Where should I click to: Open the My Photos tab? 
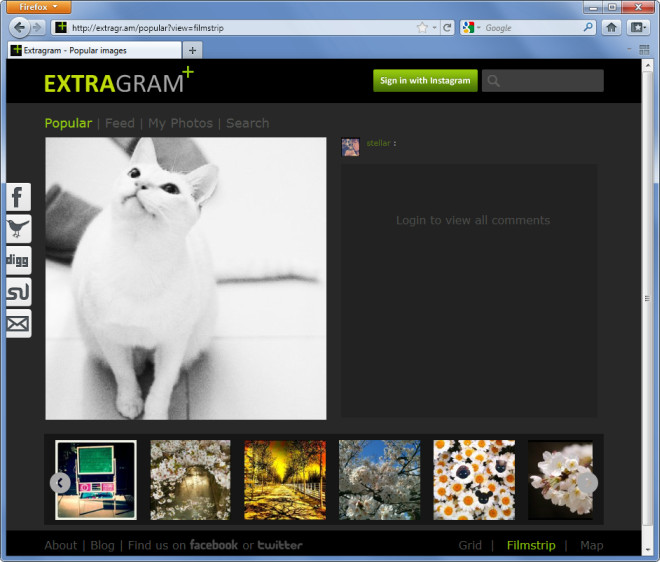181,123
